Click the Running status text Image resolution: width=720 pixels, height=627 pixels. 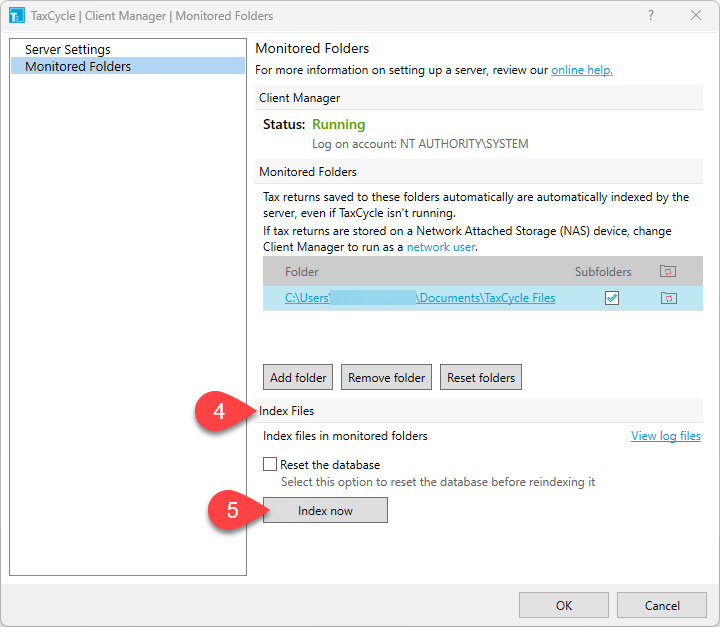339,124
